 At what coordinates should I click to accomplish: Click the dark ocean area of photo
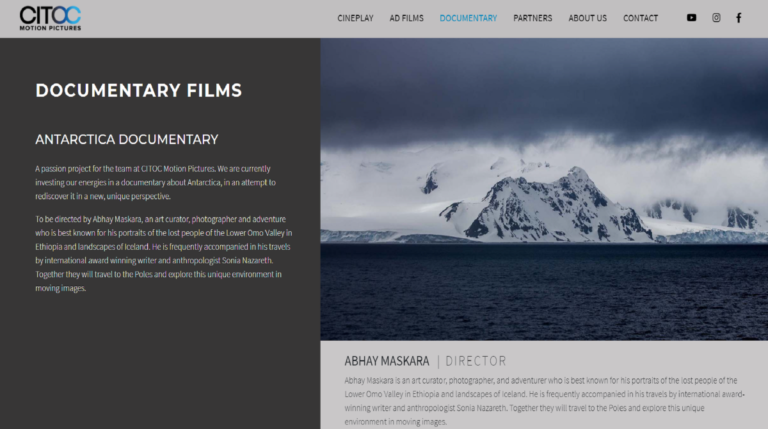[x=544, y=291]
